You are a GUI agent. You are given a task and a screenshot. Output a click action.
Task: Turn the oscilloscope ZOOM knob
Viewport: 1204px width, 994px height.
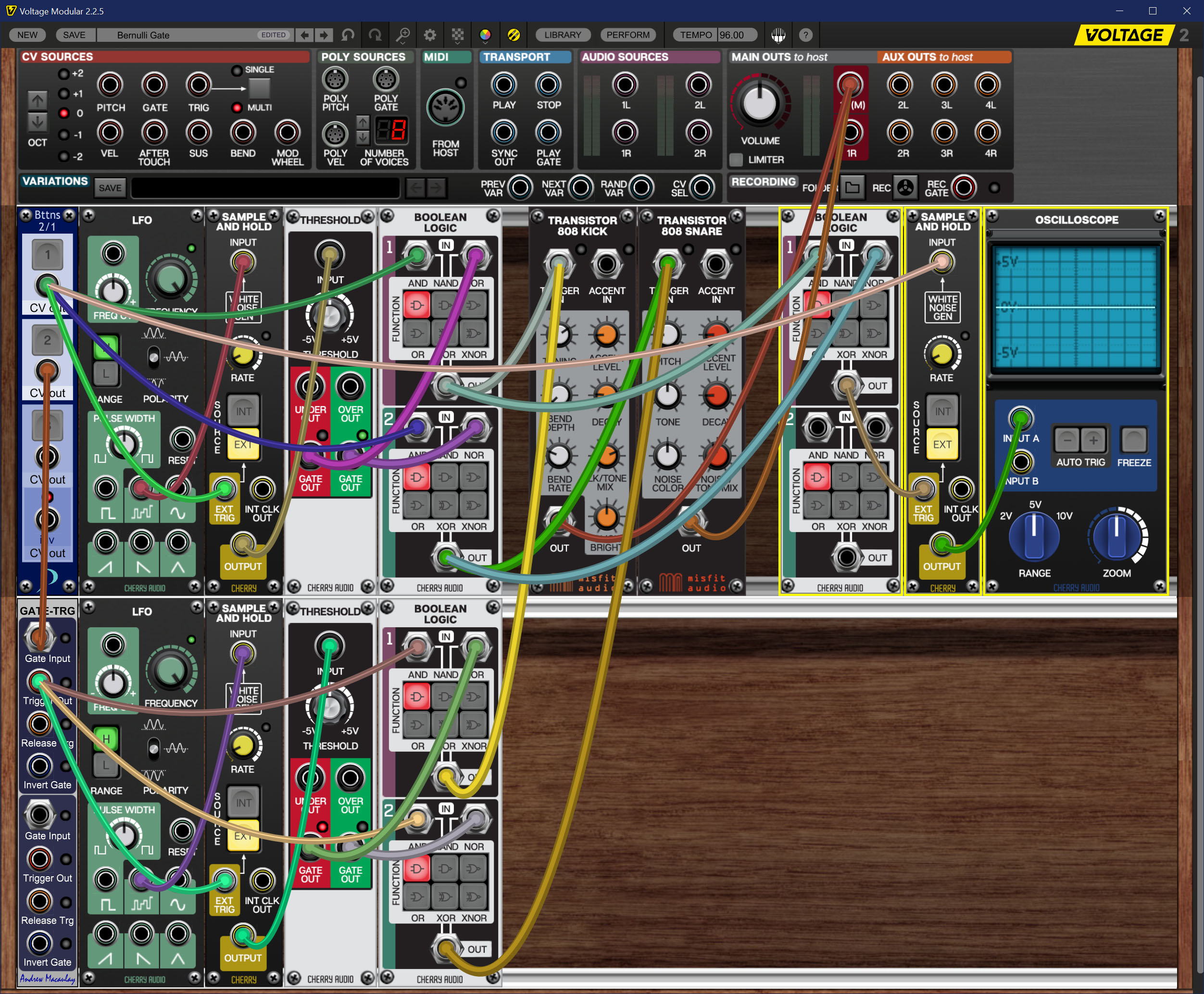point(1117,536)
